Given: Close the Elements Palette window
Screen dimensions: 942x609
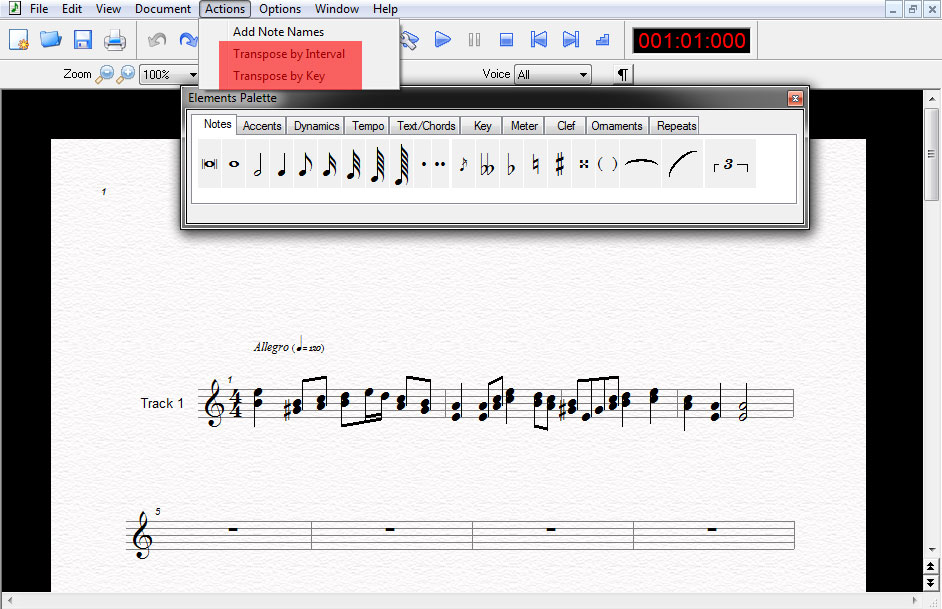Looking at the screenshot, I should point(795,98).
